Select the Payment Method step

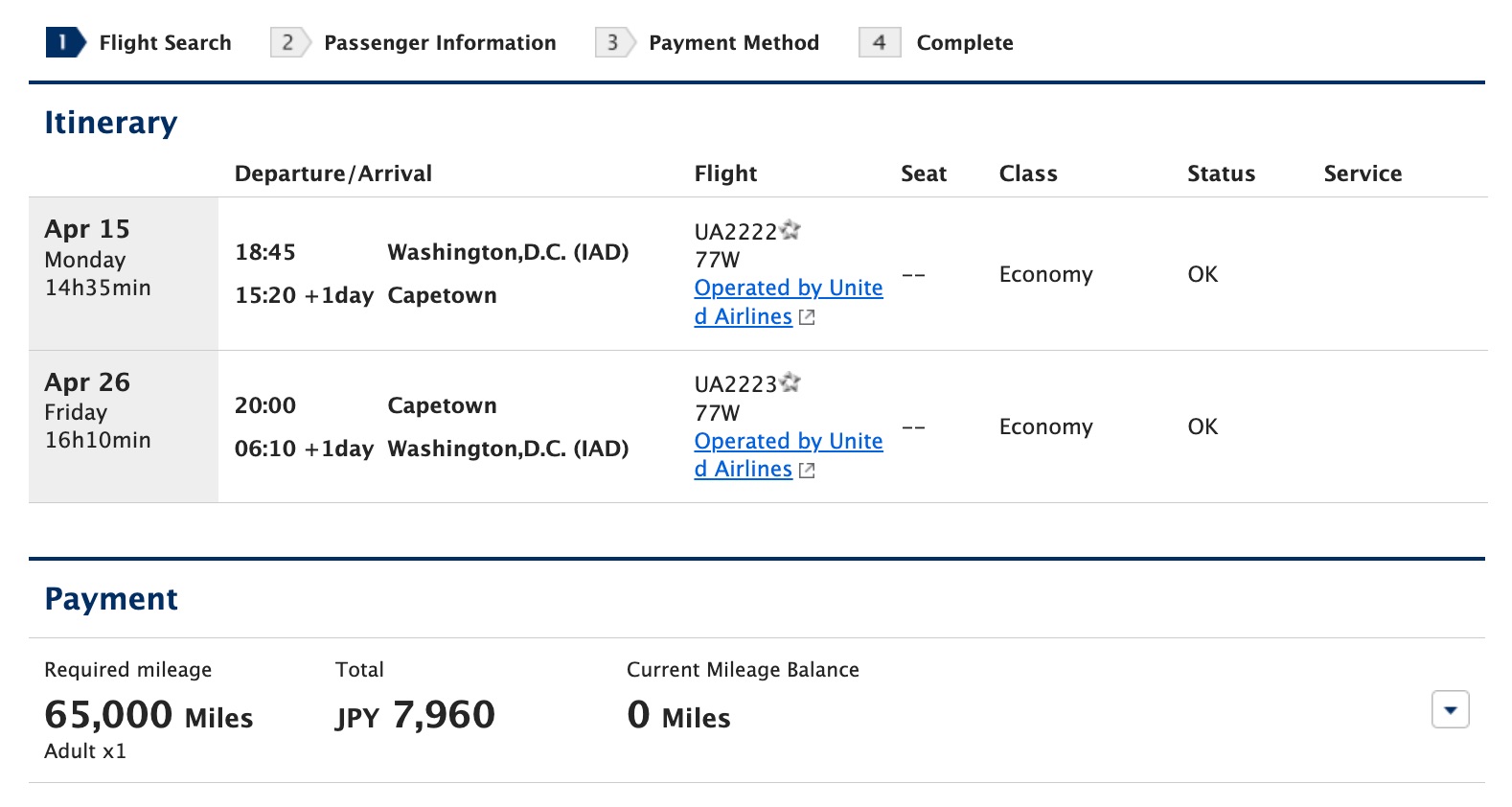point(734,42)
